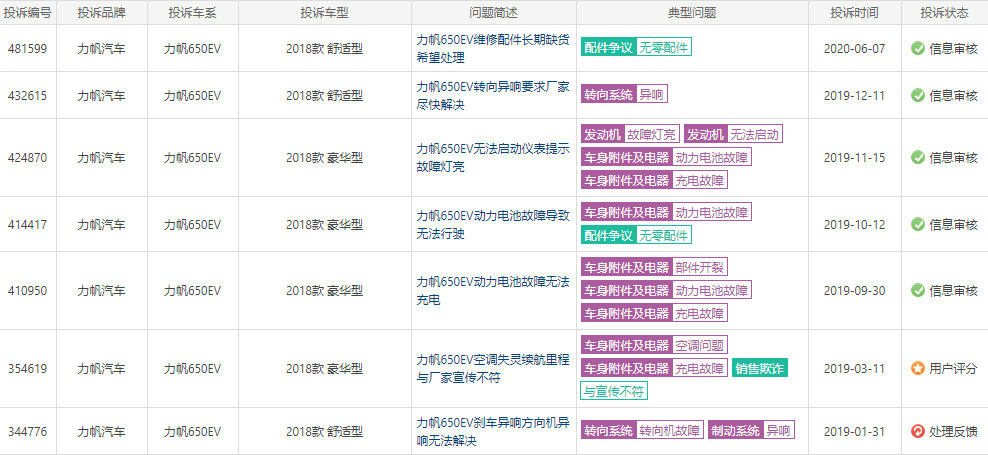
Task: Click 异响 tag in row 432615
Action: tap(652, 95)
